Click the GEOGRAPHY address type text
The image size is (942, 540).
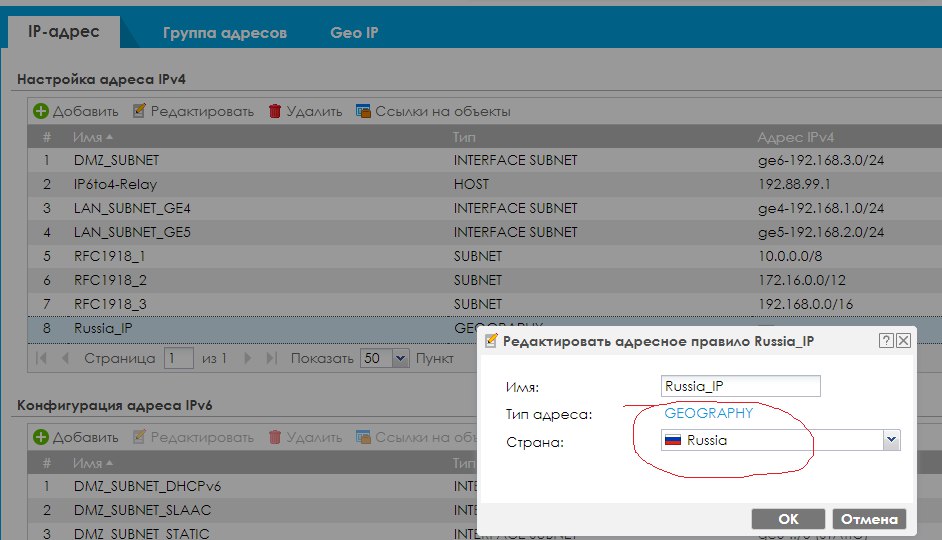click(x=708, y=413)
